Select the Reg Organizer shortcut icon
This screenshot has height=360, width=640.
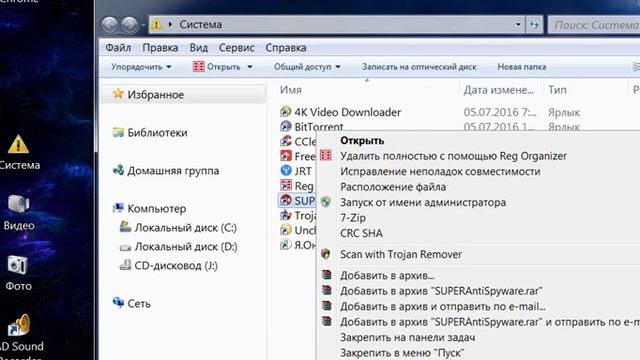[x=286, y=186]
